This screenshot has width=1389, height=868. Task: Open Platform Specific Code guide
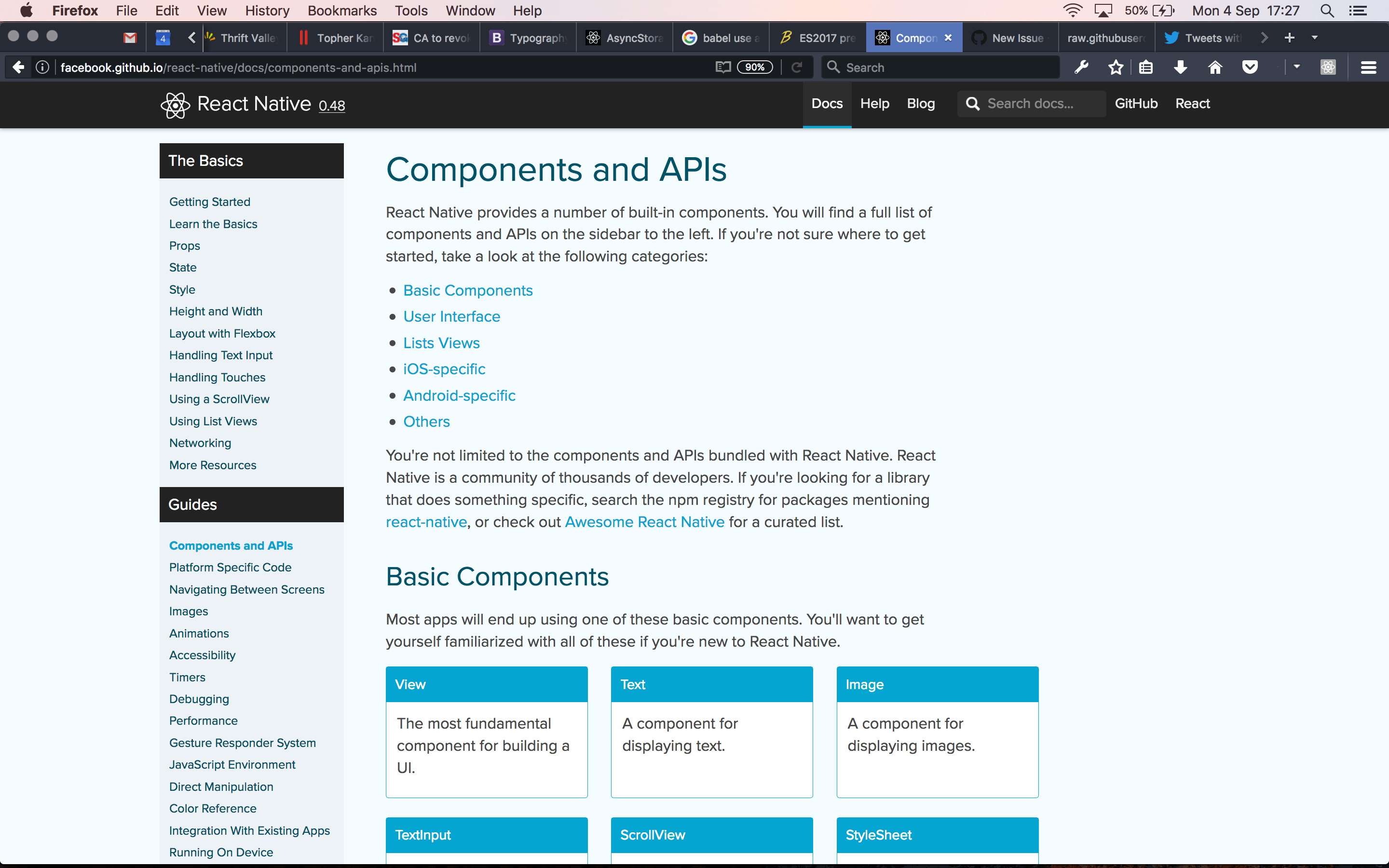coord(230,567)
